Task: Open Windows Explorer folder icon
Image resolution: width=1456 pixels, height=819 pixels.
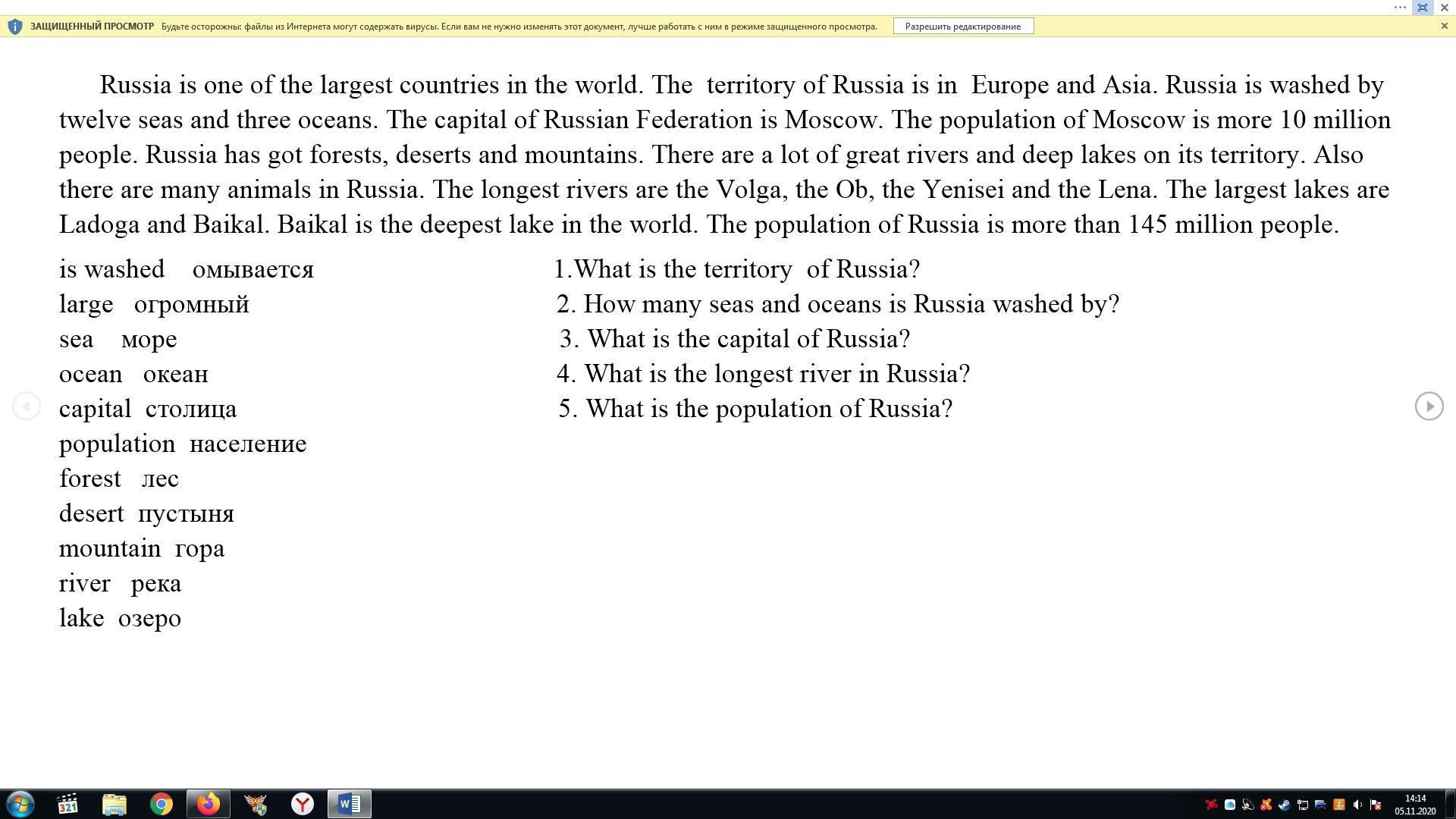Action: point(115,804)
